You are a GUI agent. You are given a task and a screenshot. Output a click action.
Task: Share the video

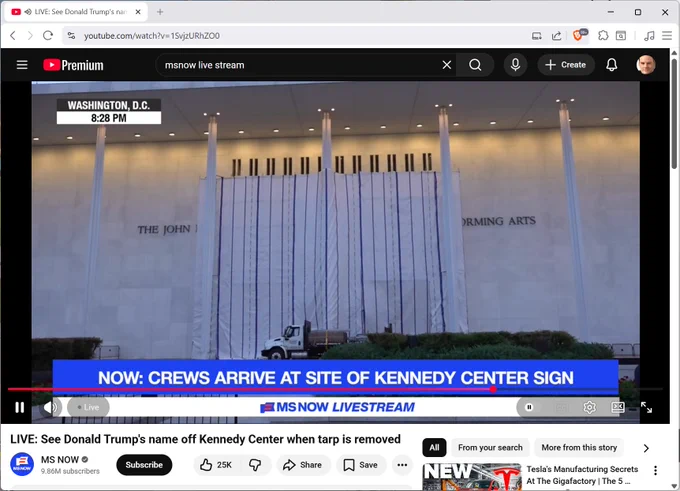[x=302, y=465]
